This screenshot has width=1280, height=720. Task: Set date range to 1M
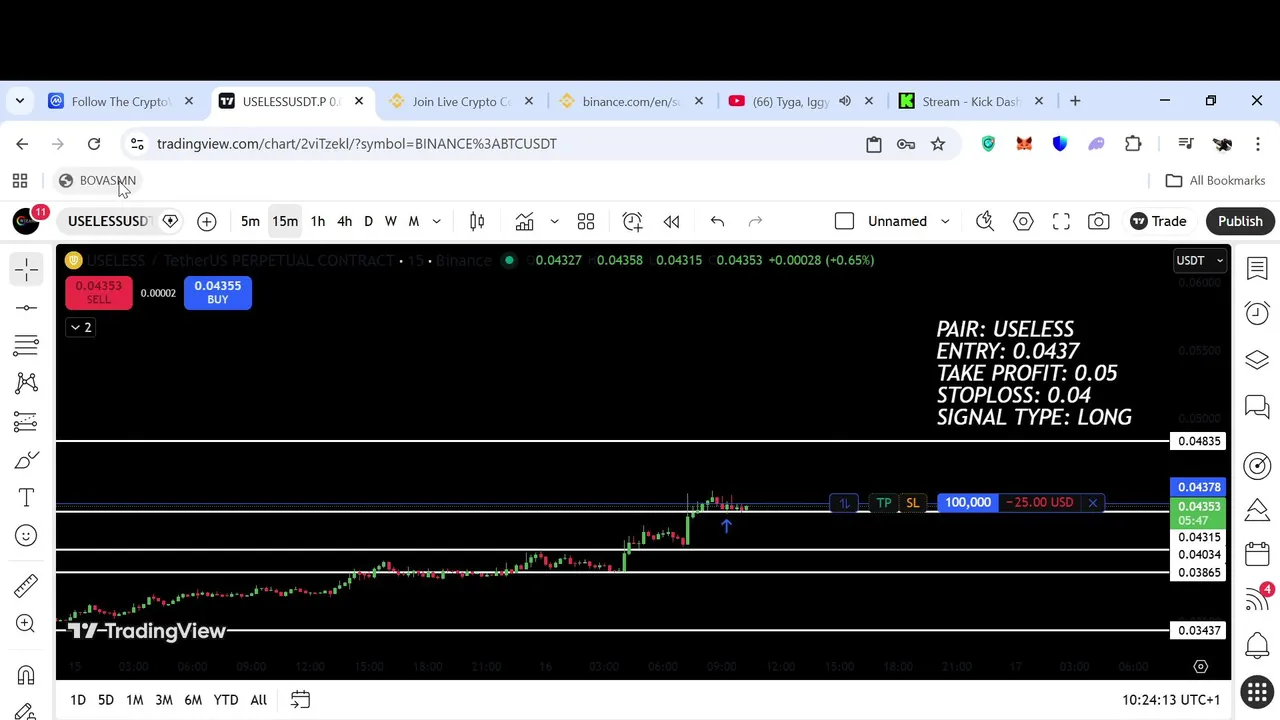pyautogui.click(x=134, y=700)
